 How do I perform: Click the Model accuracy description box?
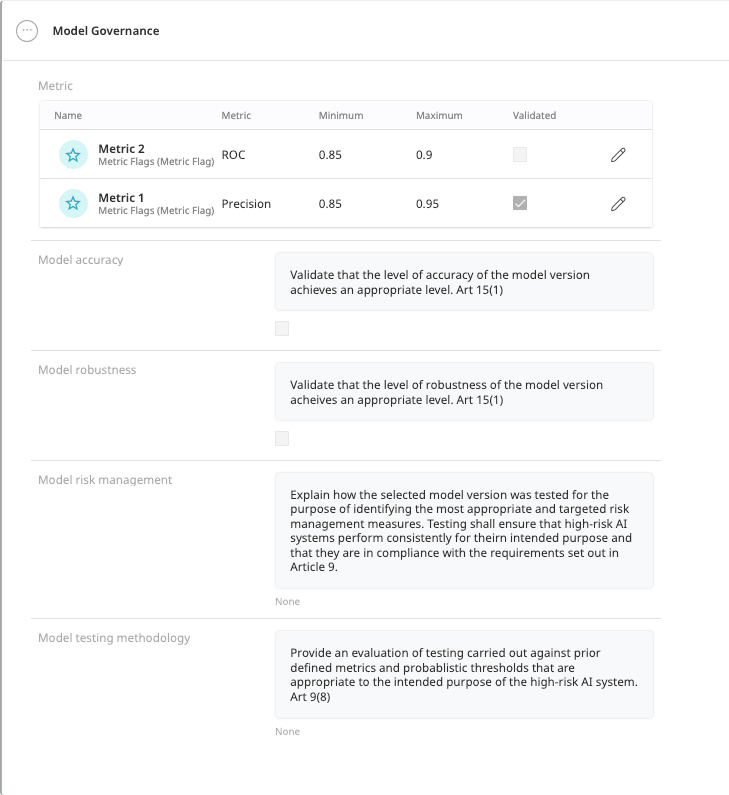pos(464,282)
